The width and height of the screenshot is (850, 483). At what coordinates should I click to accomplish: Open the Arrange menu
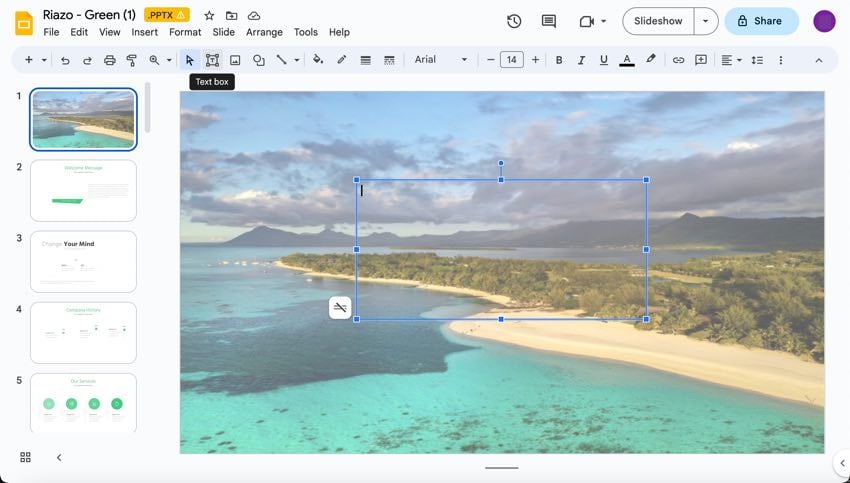[264, 32]
